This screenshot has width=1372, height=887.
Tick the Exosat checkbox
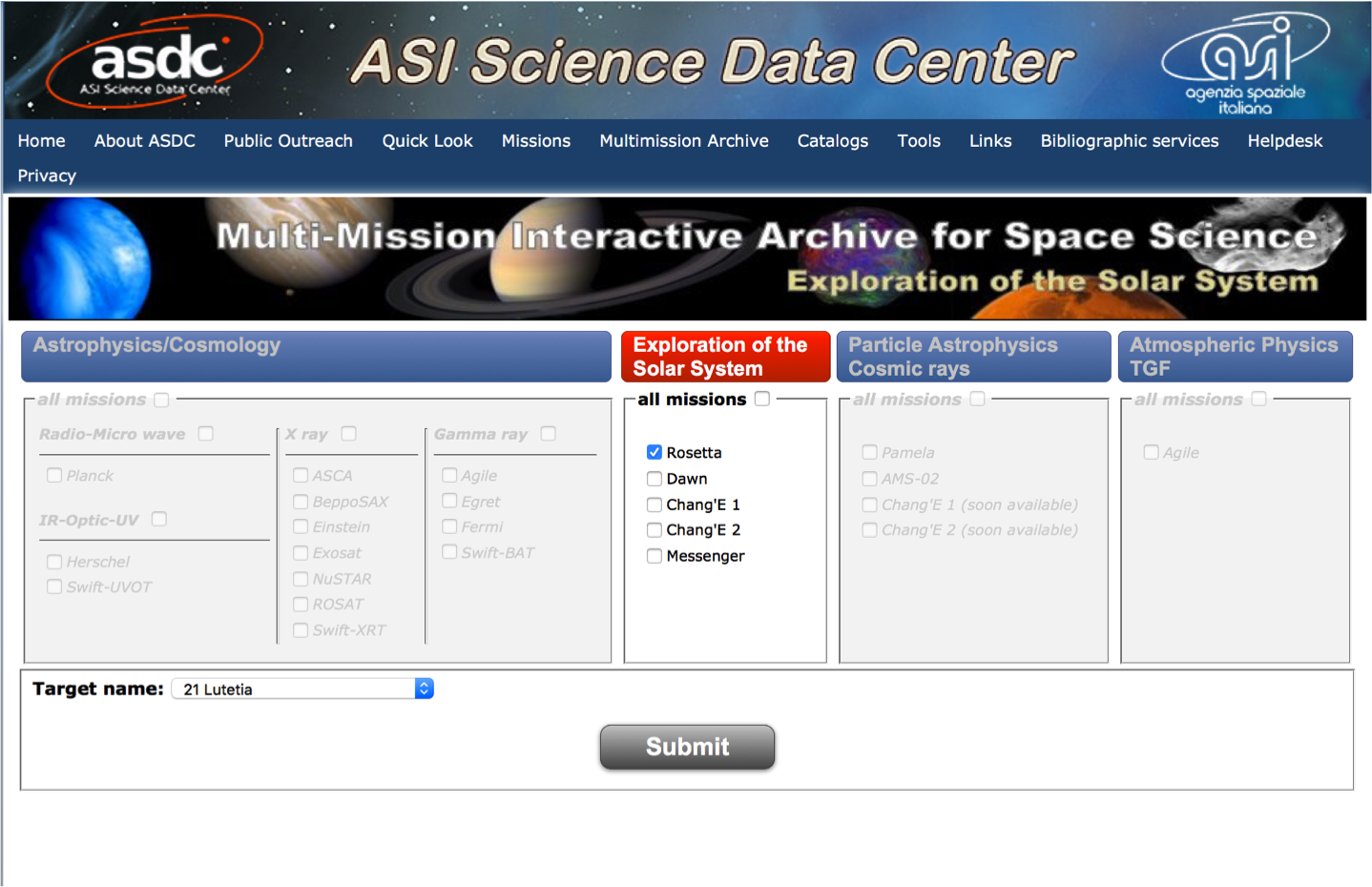301,552
